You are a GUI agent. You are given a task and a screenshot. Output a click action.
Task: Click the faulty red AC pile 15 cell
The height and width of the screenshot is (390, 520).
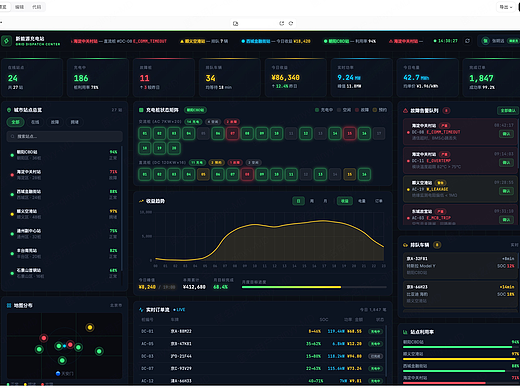pyautogui.click(x=350, y=133)
